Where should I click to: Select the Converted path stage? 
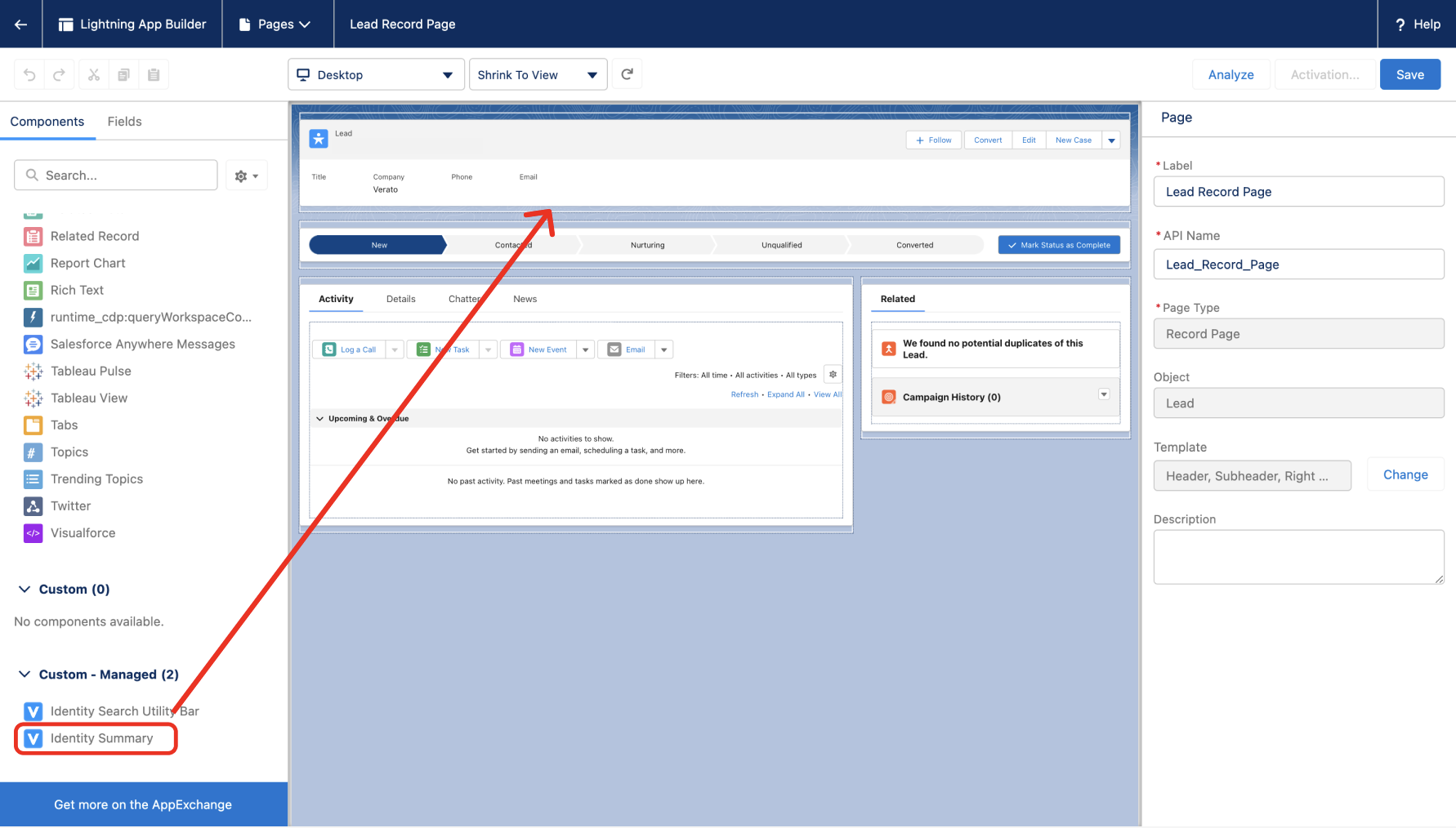pyautogui.click(x=915, y=245)
